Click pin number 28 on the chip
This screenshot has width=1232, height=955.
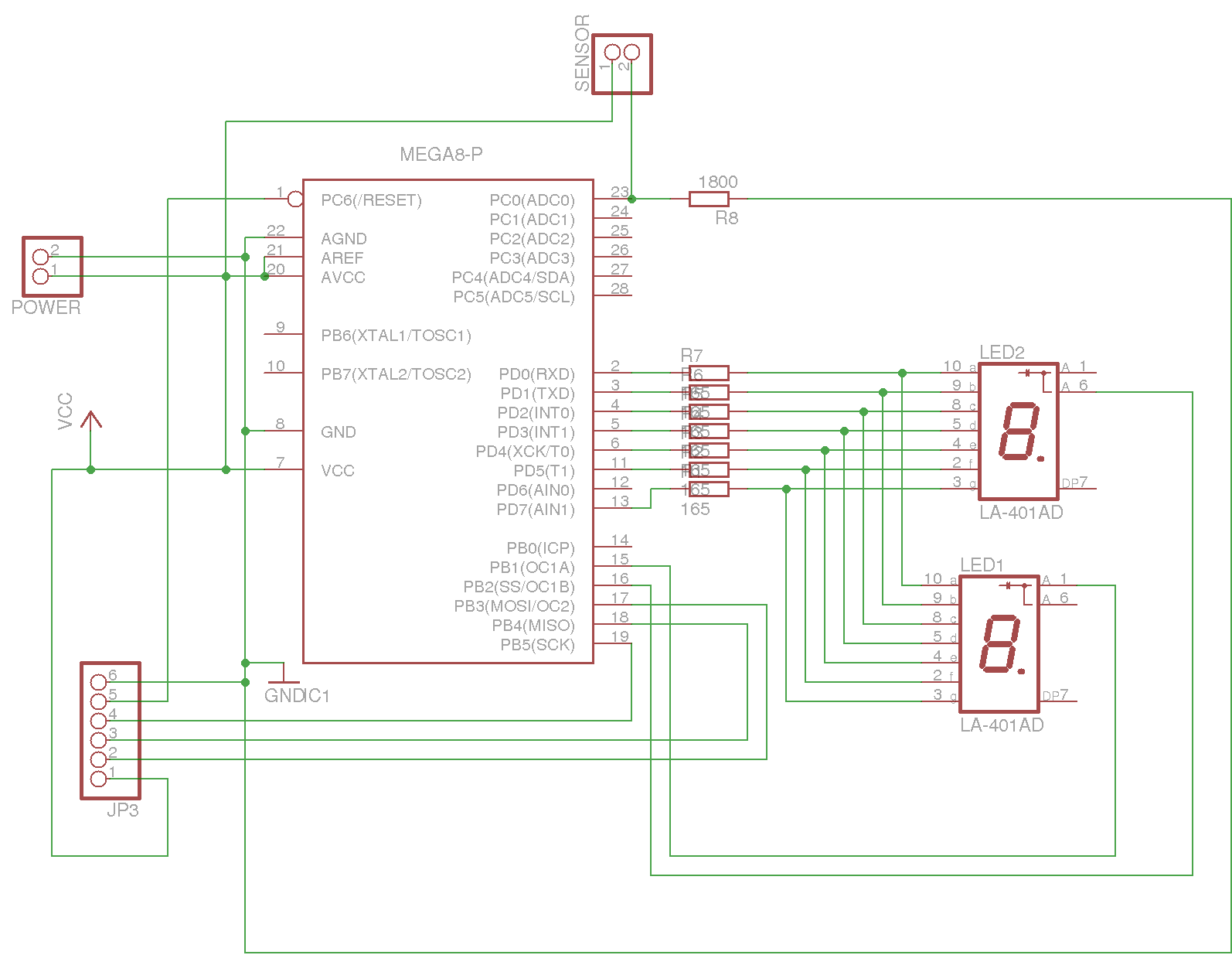pyautogui.click(x=620, y=288)
